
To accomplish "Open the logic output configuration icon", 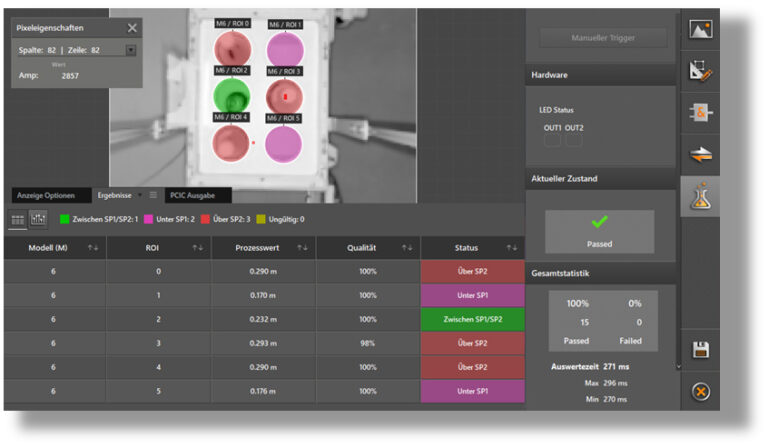I will 701,112.
